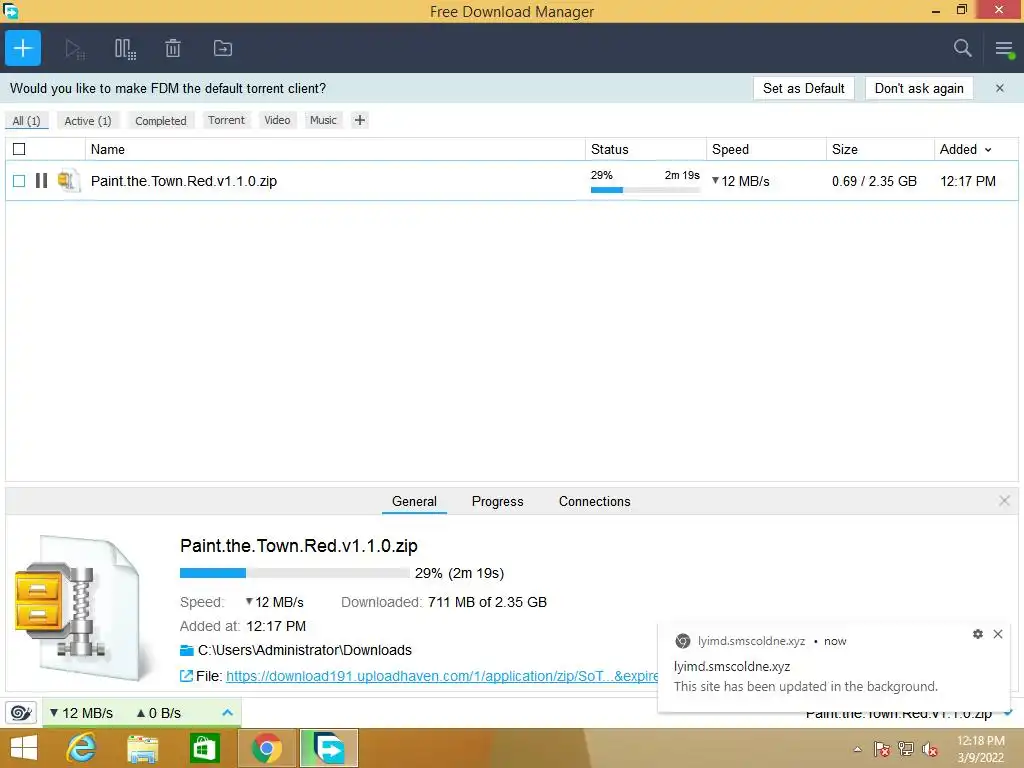
Task: Add a new filter tag with the plus
Action: (359, 120)
